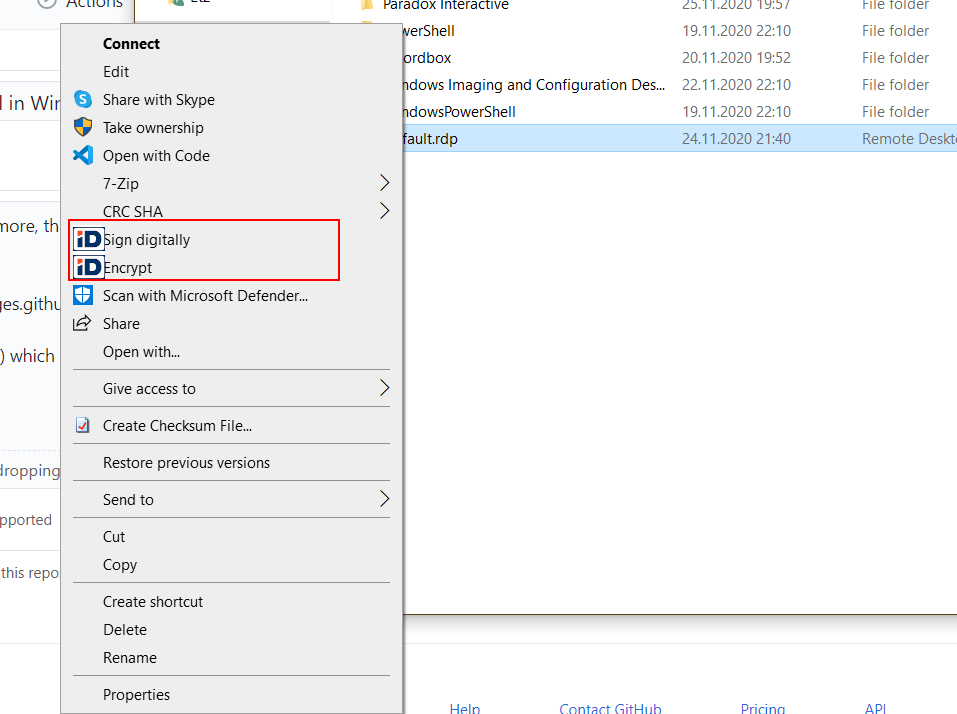The width and height of the screenshot is (957, 714).
Task: Expand the CRC SHA submenu
Action: tap(383, 211)
